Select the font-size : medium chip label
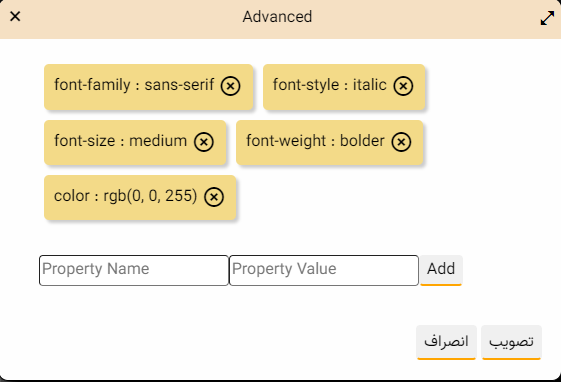Image resolution: width=561 pixels, height=382 pixels. coord(121,141)
